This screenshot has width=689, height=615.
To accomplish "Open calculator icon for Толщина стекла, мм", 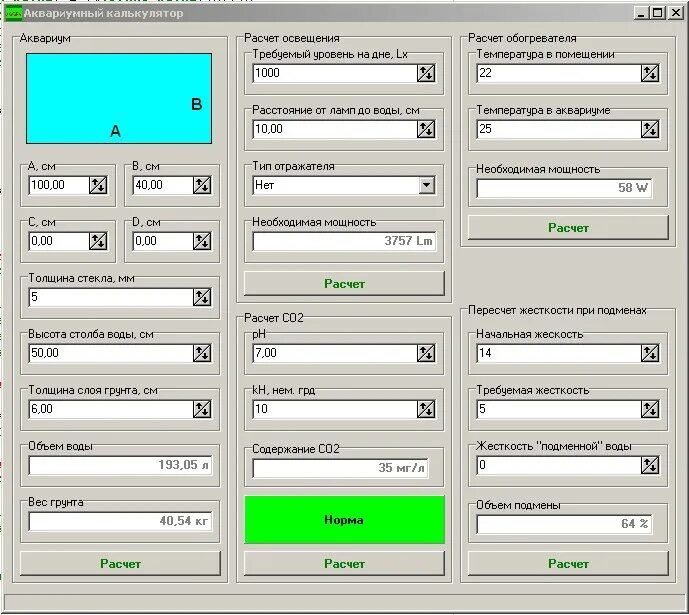I will 202,297.
